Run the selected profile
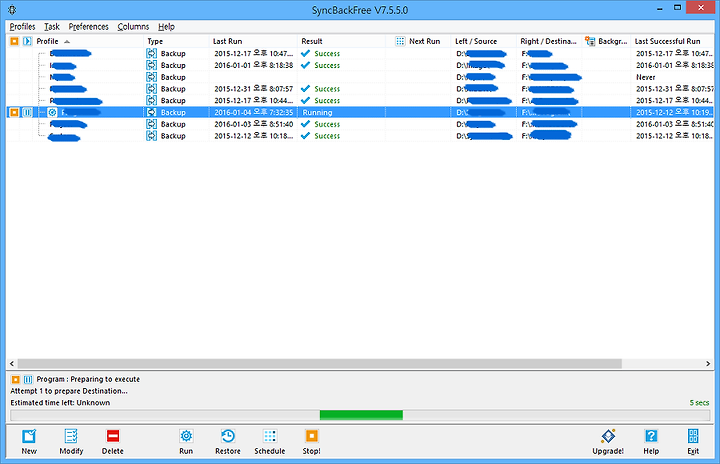Image resolution: width=720 pixels, height=464 pixels. tap(186, 441)
